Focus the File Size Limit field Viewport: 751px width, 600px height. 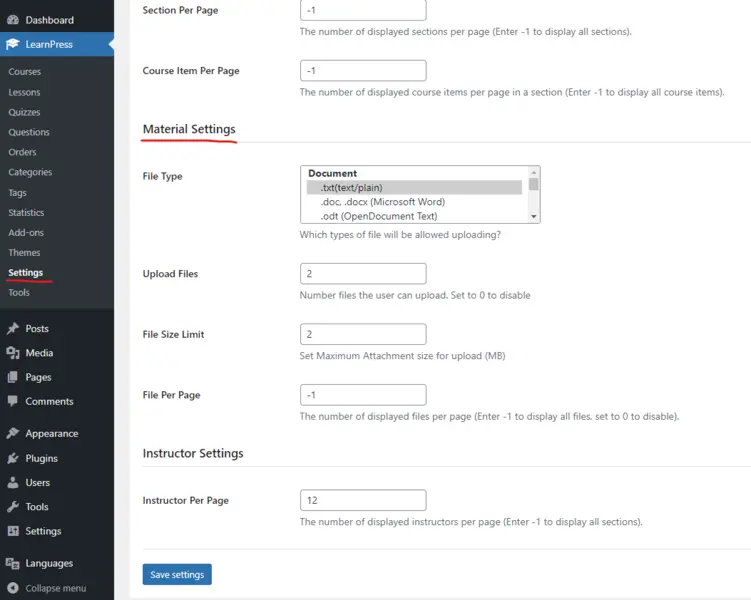tap(363, 334)
